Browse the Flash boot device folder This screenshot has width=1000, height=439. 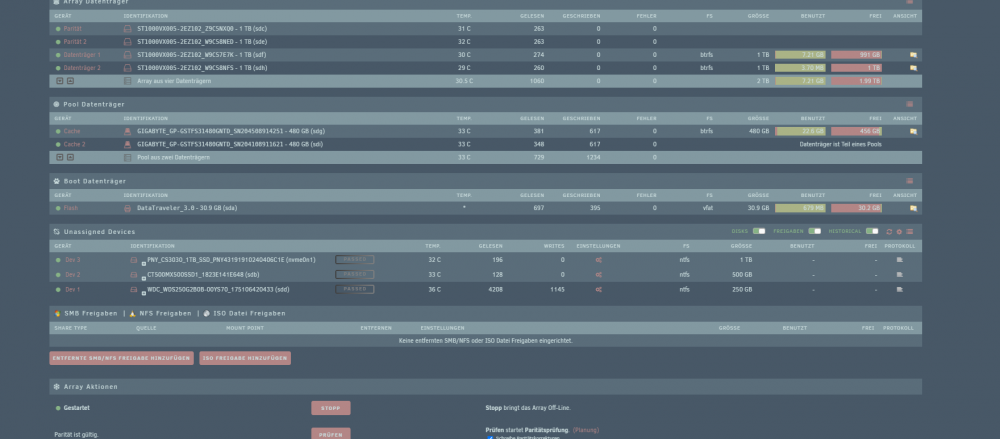click(x=913, y=208)
